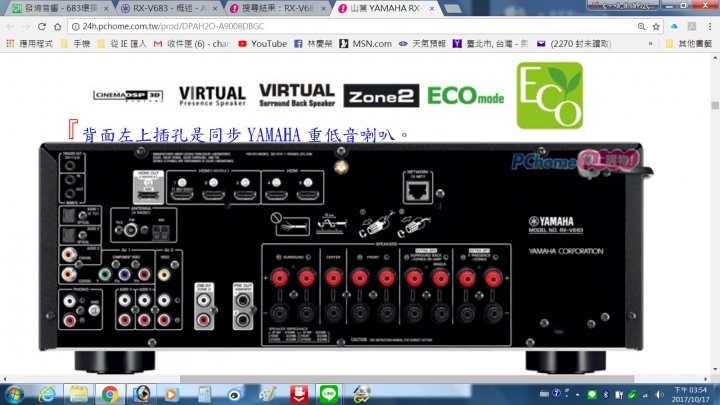Open the zoom magnifier in address bar

coord(641,27)
